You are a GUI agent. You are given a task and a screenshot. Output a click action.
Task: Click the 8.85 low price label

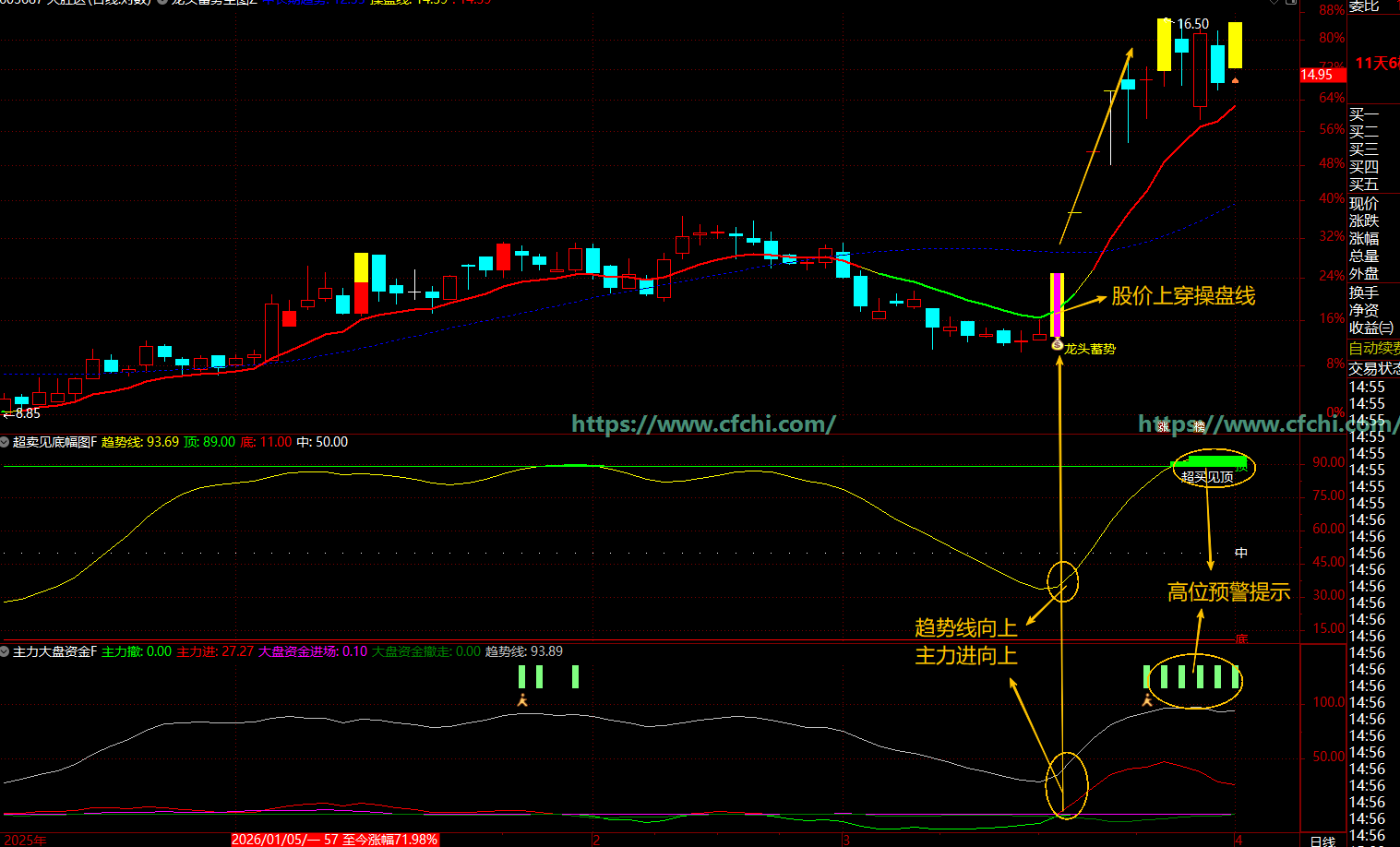(x=28, y=413)
